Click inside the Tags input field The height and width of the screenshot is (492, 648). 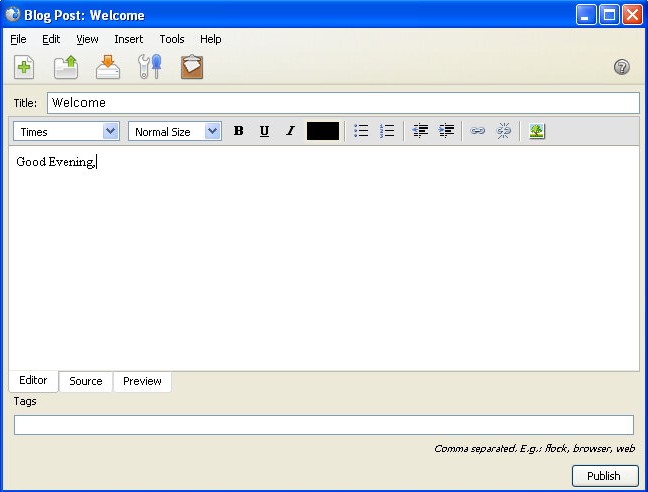pyautogui.click(x=323, y=425)
